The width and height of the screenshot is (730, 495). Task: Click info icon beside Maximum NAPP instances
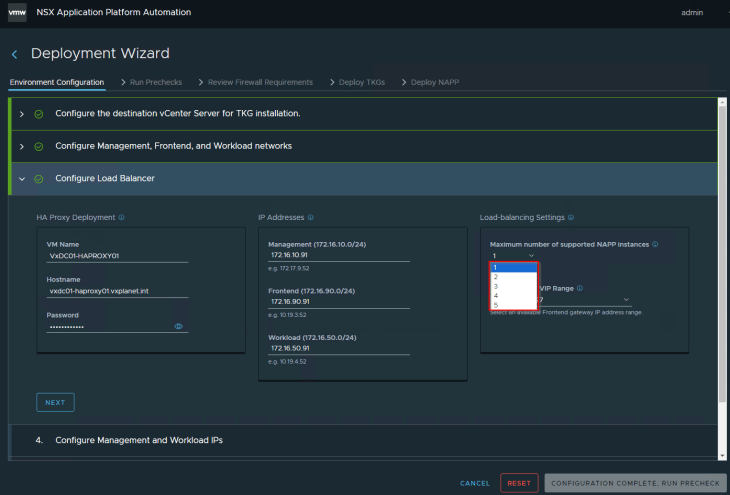coord(656,244)
